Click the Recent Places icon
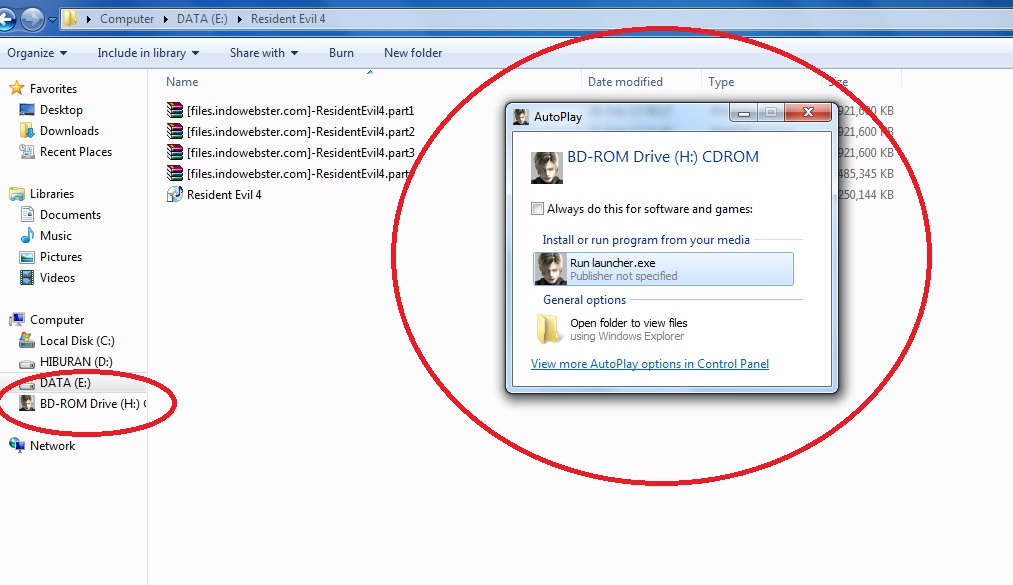 tap(26, 152)
